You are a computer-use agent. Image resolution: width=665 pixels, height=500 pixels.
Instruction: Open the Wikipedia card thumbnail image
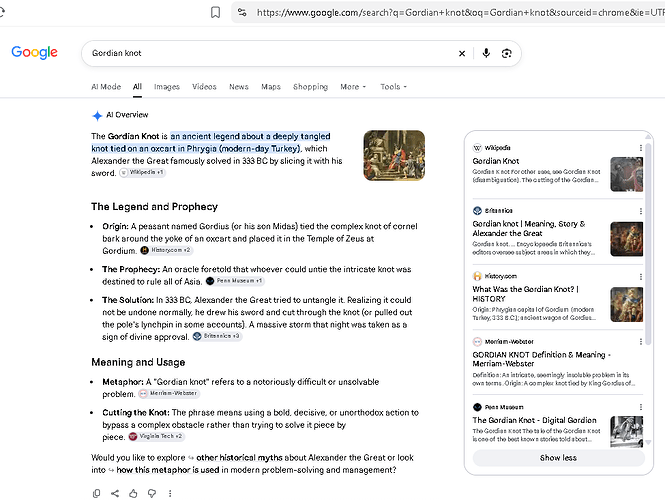(x=626, y=174)
